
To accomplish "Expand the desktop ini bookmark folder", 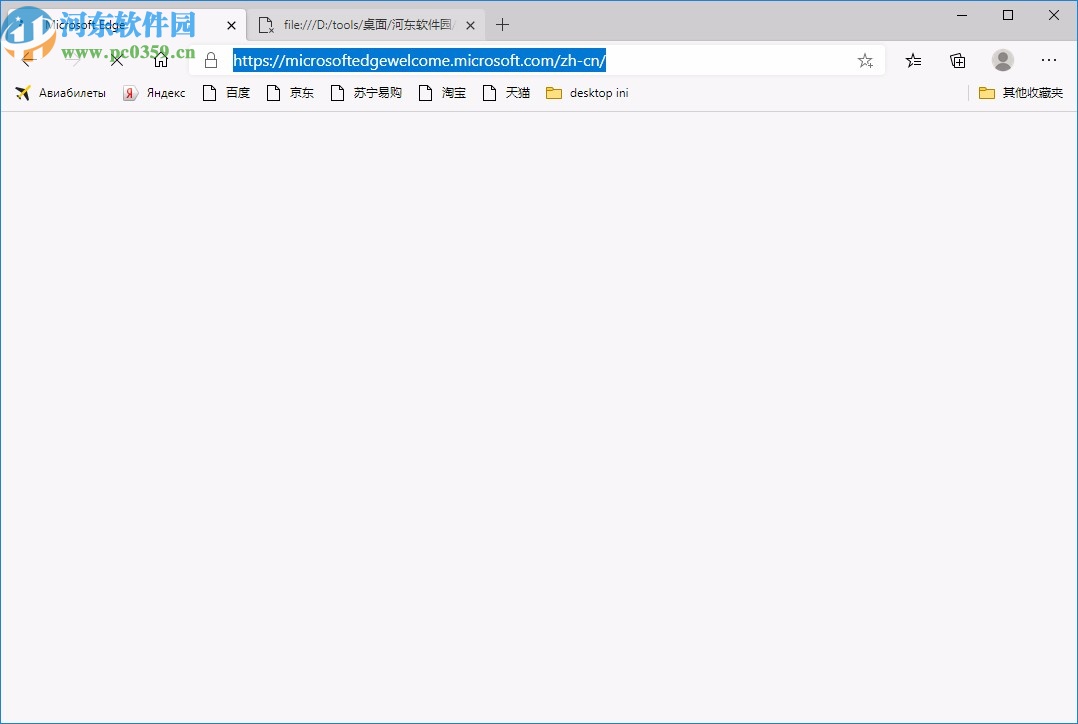I will coord(587,93).
